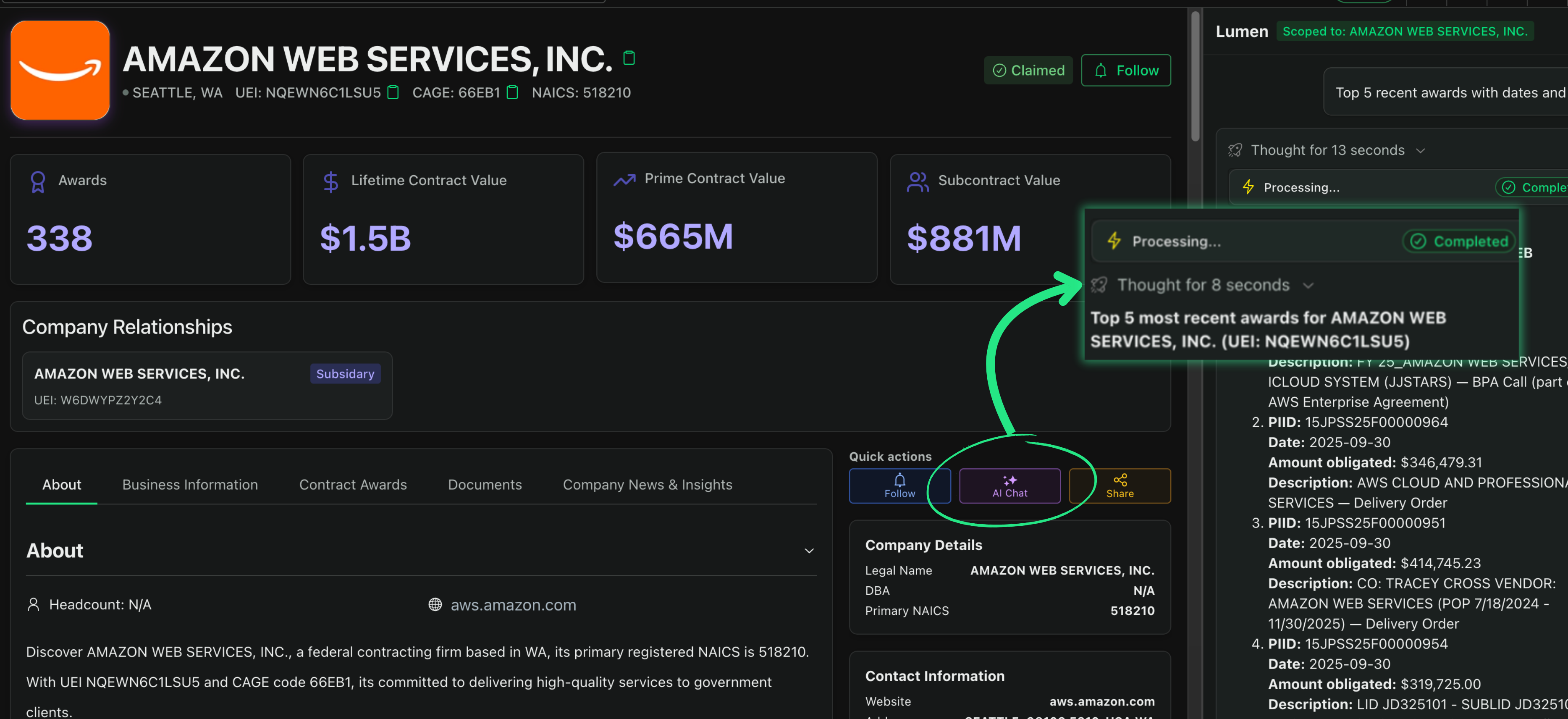
Task: Click Amount obligated $319,725.00
Action: pyautogui.click(x=1374, y=684)
